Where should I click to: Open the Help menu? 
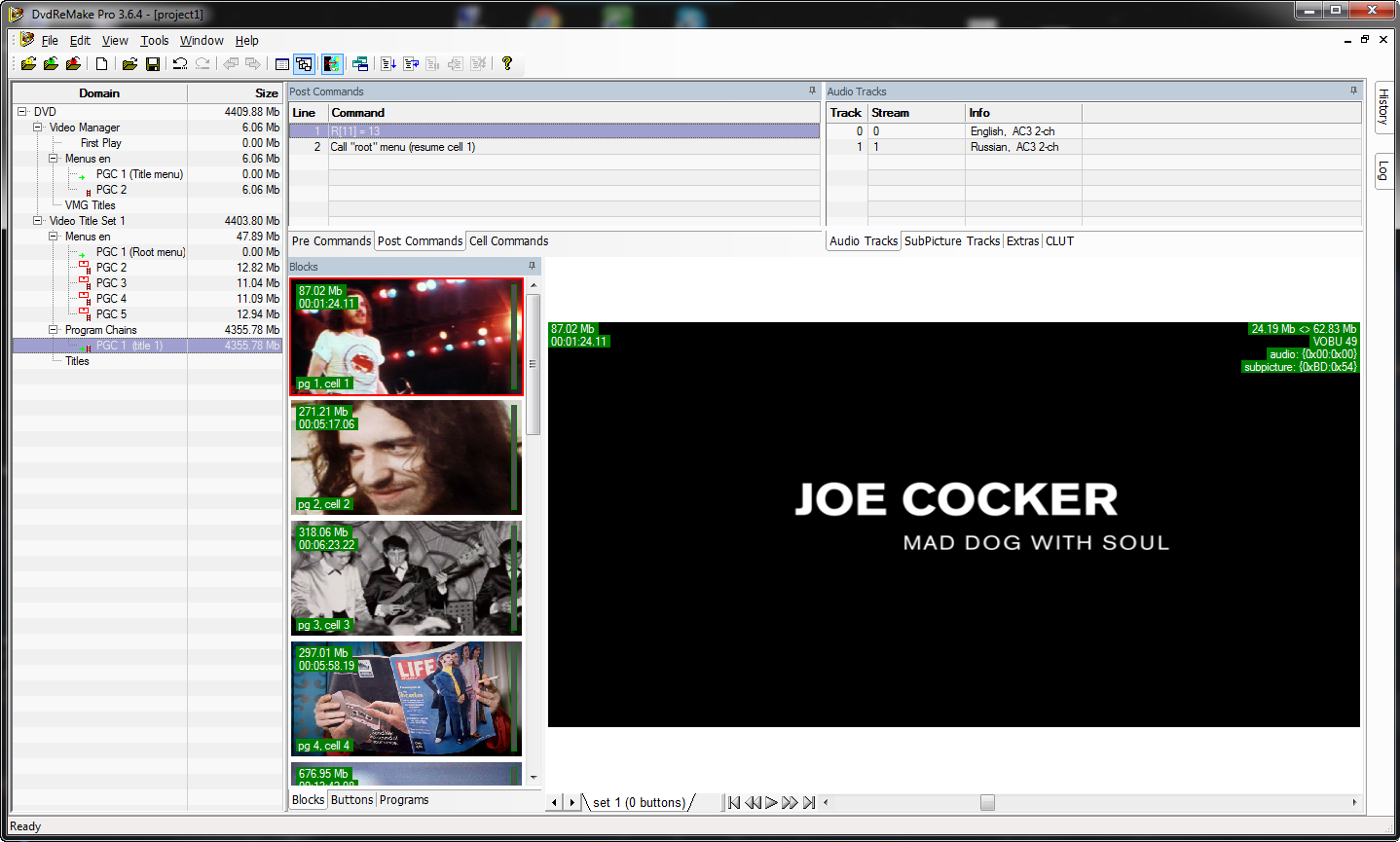coord(247,41)
